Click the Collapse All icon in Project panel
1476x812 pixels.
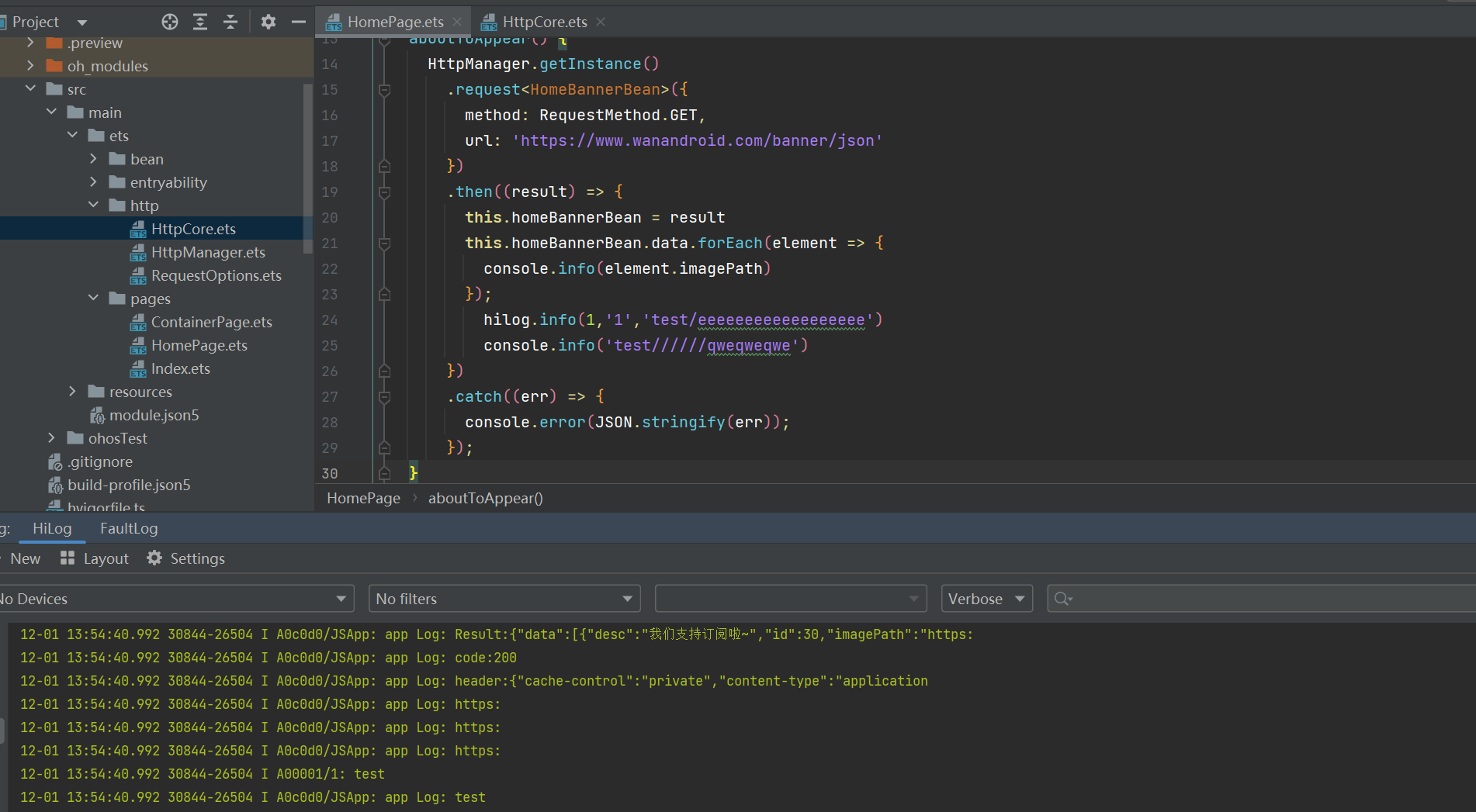pos(230,22)
